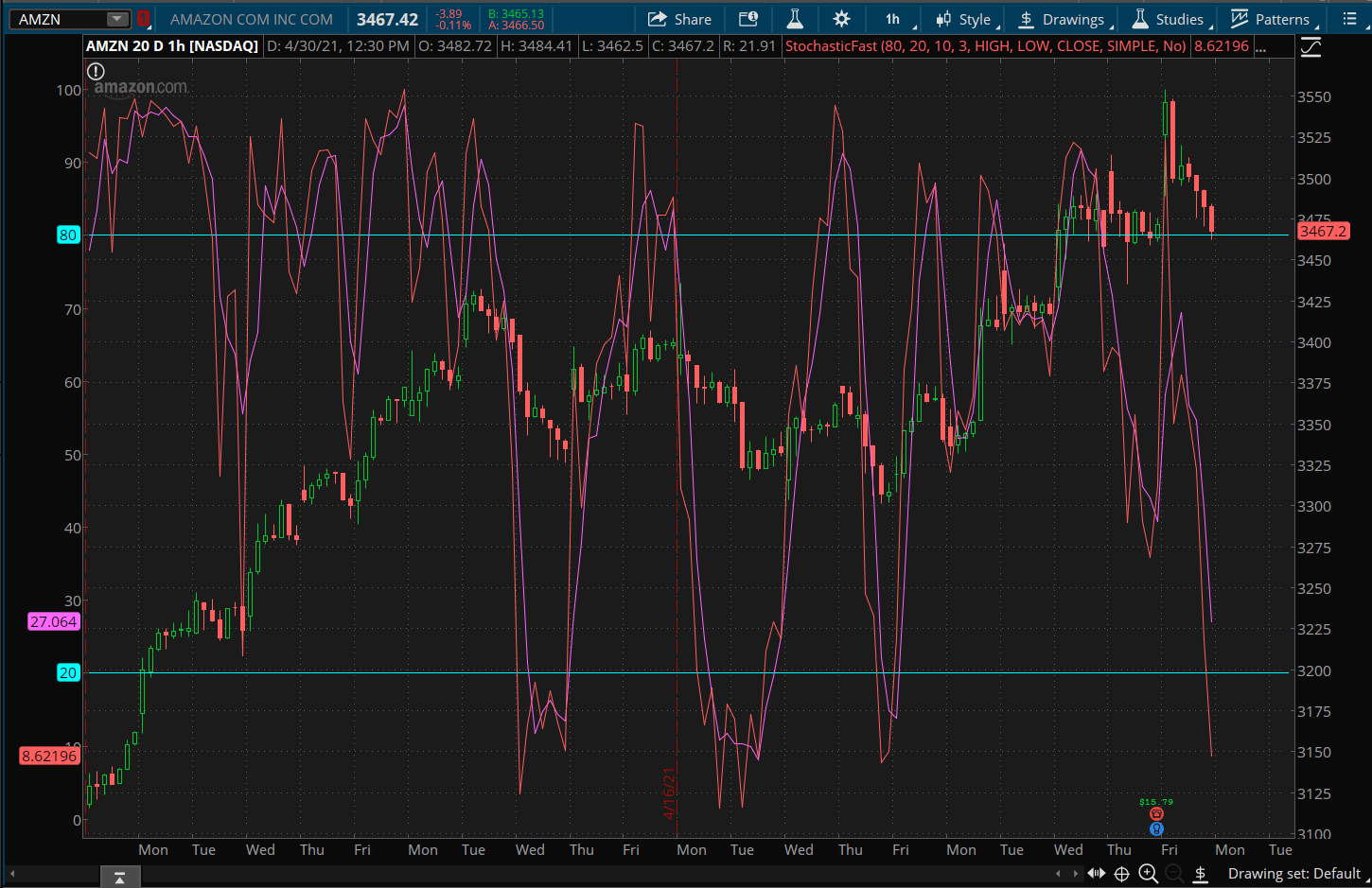This screenshot has height=888, width=1372.
Task: Click the Share button
Action: [x=679, y=19]
